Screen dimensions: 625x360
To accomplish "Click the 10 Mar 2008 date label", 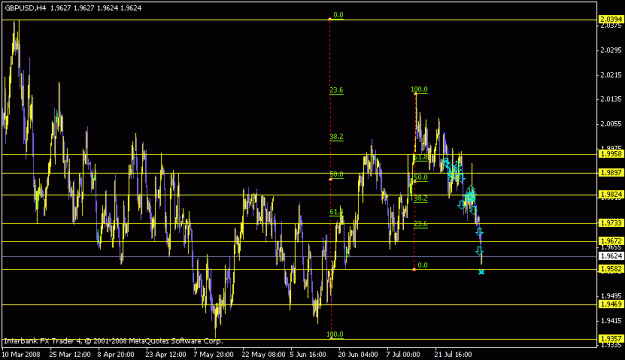I will point(22,354).
